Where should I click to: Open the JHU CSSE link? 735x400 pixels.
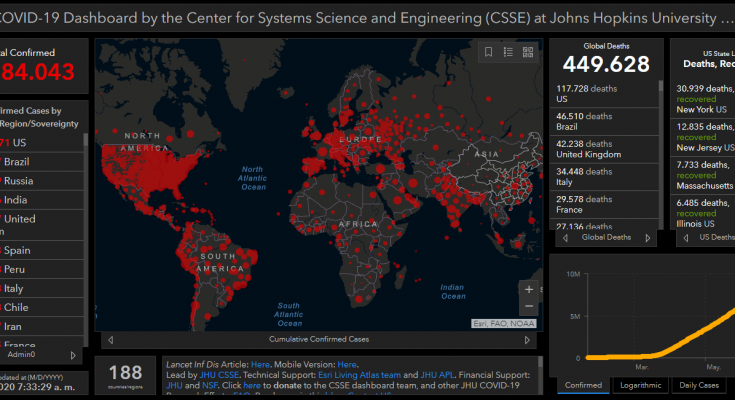click(x=219, y=375)
